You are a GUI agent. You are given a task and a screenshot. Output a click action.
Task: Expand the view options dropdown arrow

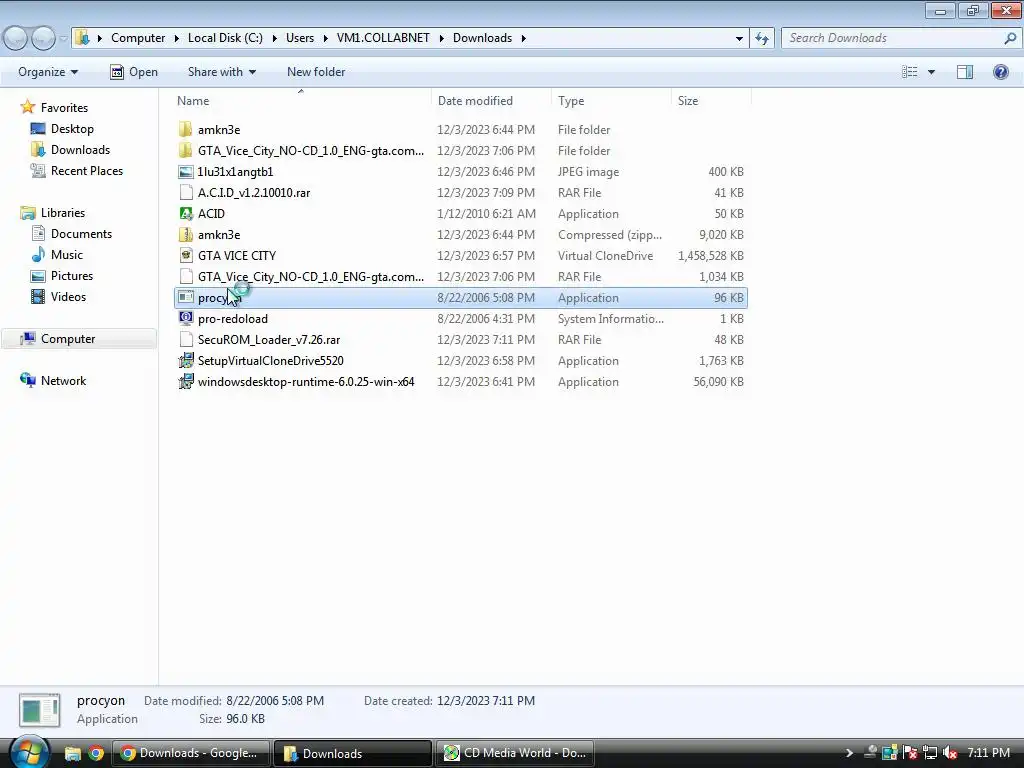click(x=931, y=72)
